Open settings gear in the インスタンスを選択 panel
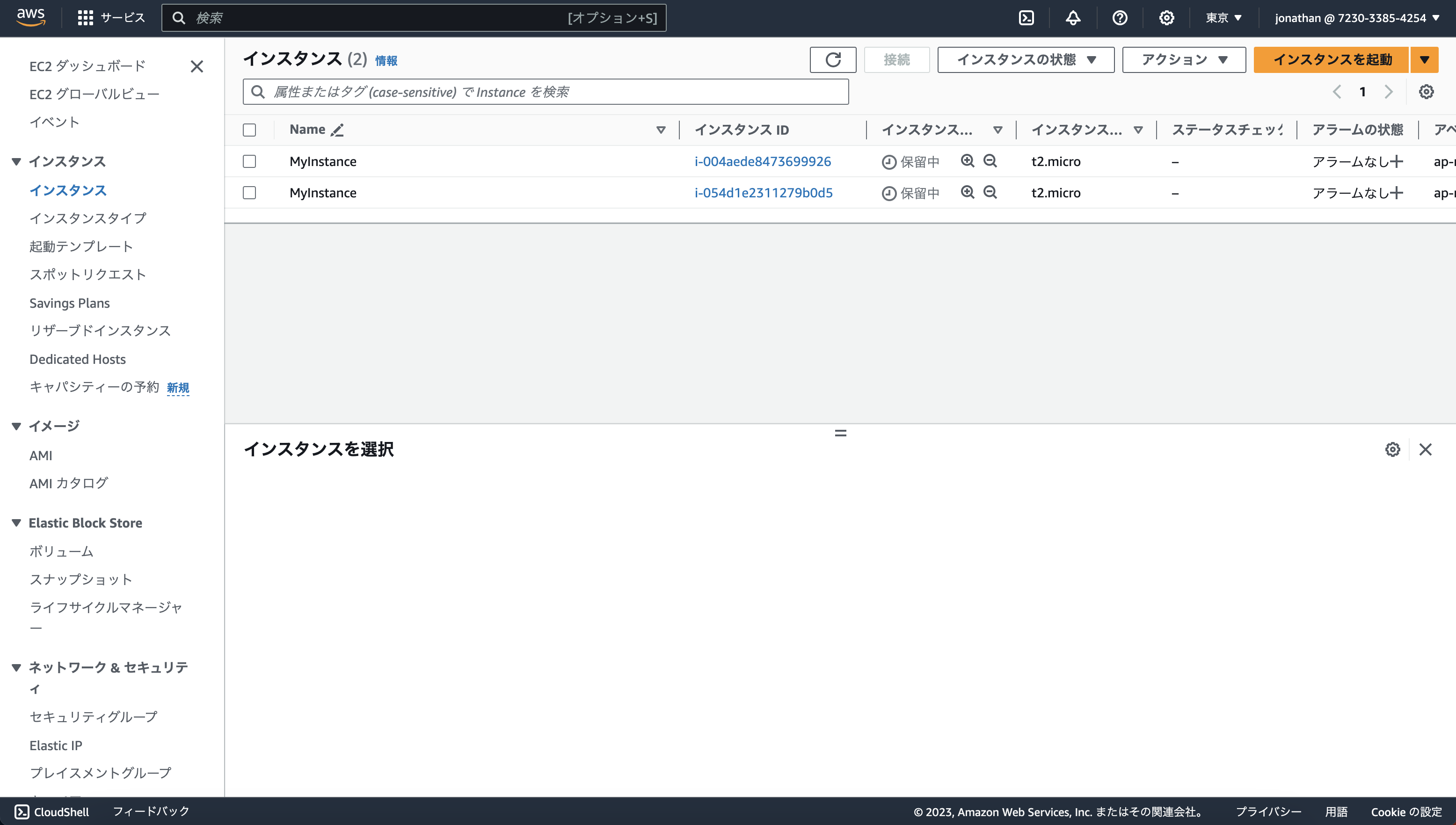This screenshot has width=1456, height=825. [x=1392, y=449]
